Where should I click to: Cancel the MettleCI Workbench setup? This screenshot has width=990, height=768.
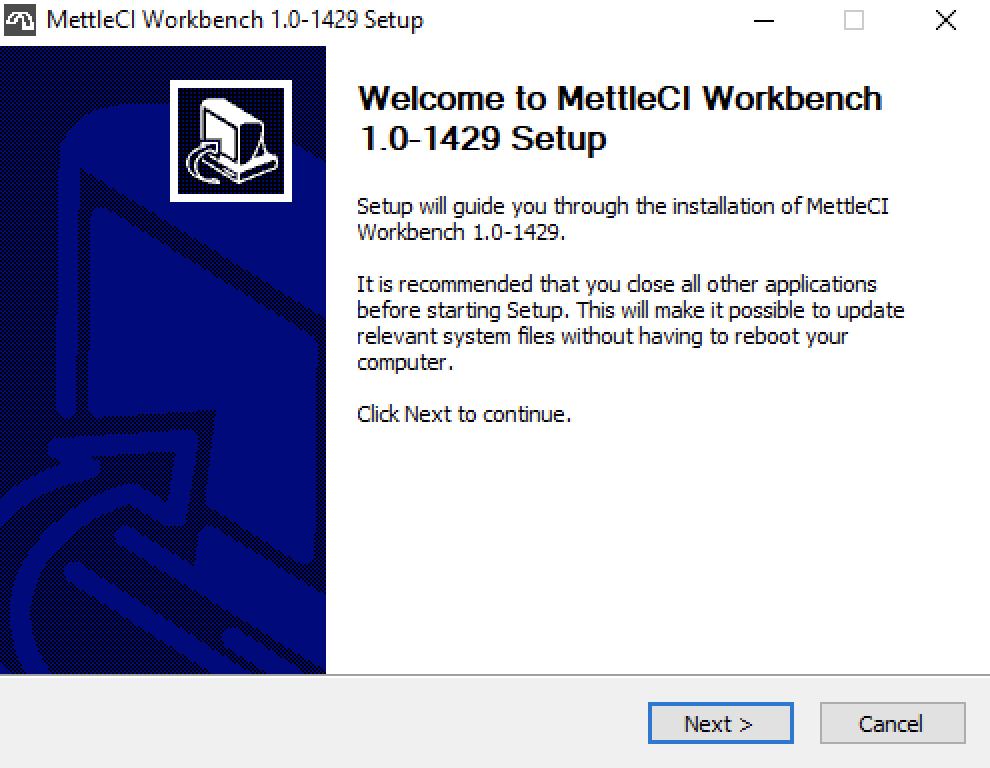click(x=891, y=723)
